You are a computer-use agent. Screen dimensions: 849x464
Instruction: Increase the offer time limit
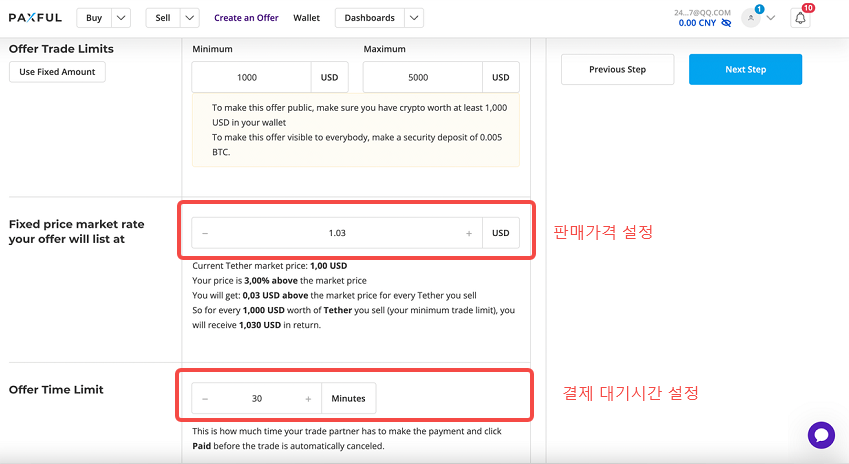click(308, 399)
